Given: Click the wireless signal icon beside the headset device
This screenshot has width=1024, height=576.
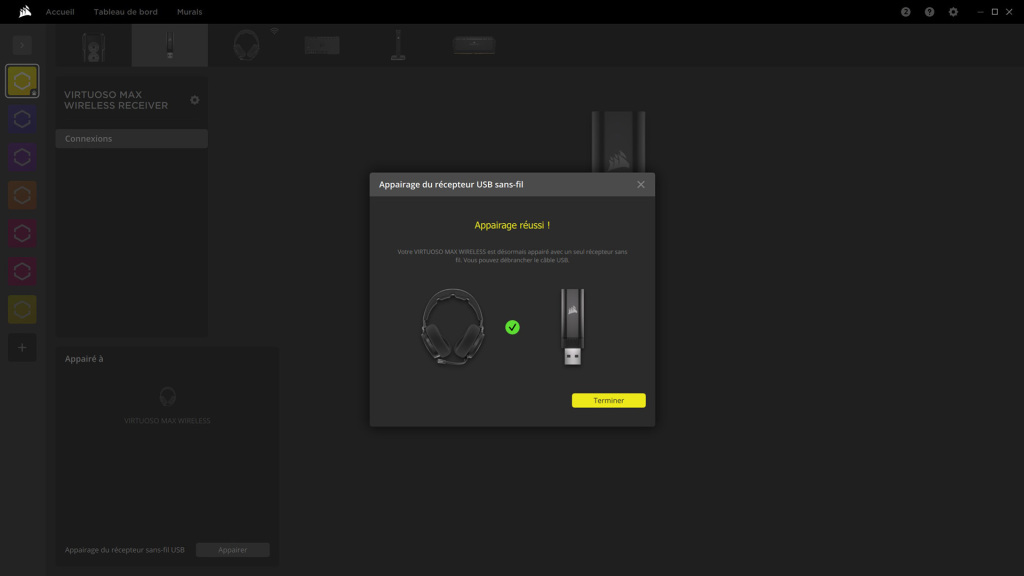Looking at the screenshot, I should pyautogui.click(x=274, y=31).
